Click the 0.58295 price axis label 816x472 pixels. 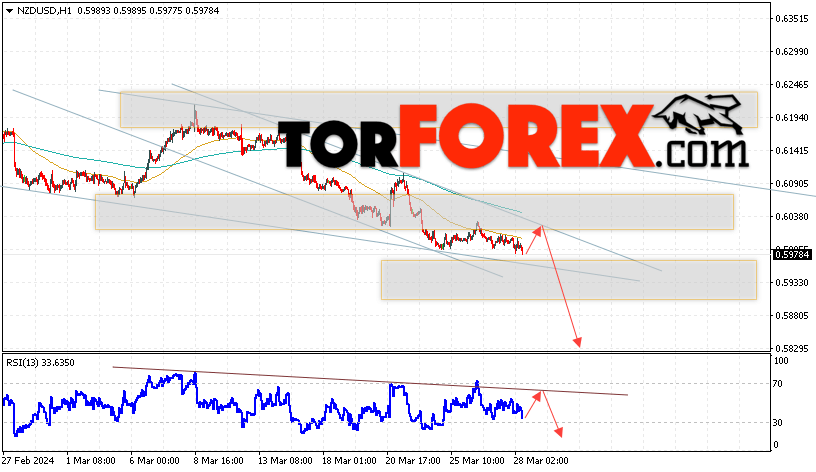pos(792,349)
